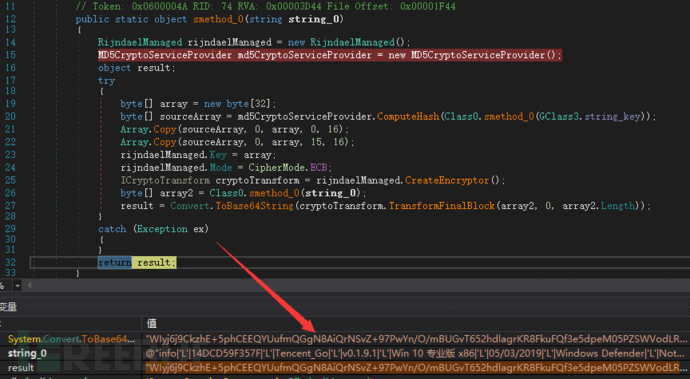Select the System.Convert.ToBase64 return value cell
The width and height of the screenshot is (690, 379).
tap(416, 339)
